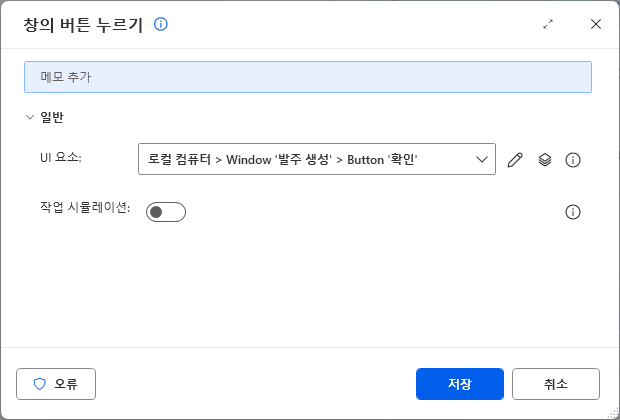Viewport: 620px width, 420px height.
Task: Click the 취소 cancel button
Action: 556,384
